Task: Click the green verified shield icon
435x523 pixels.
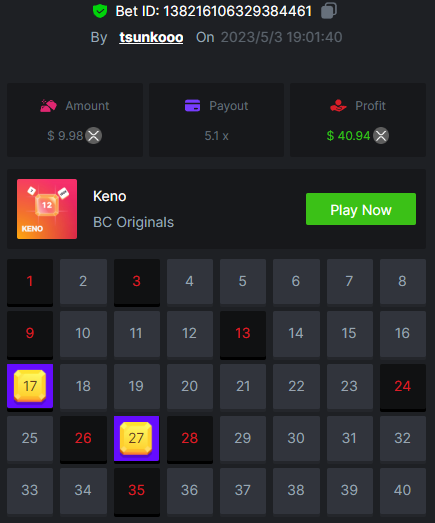Action: (100, 11)
